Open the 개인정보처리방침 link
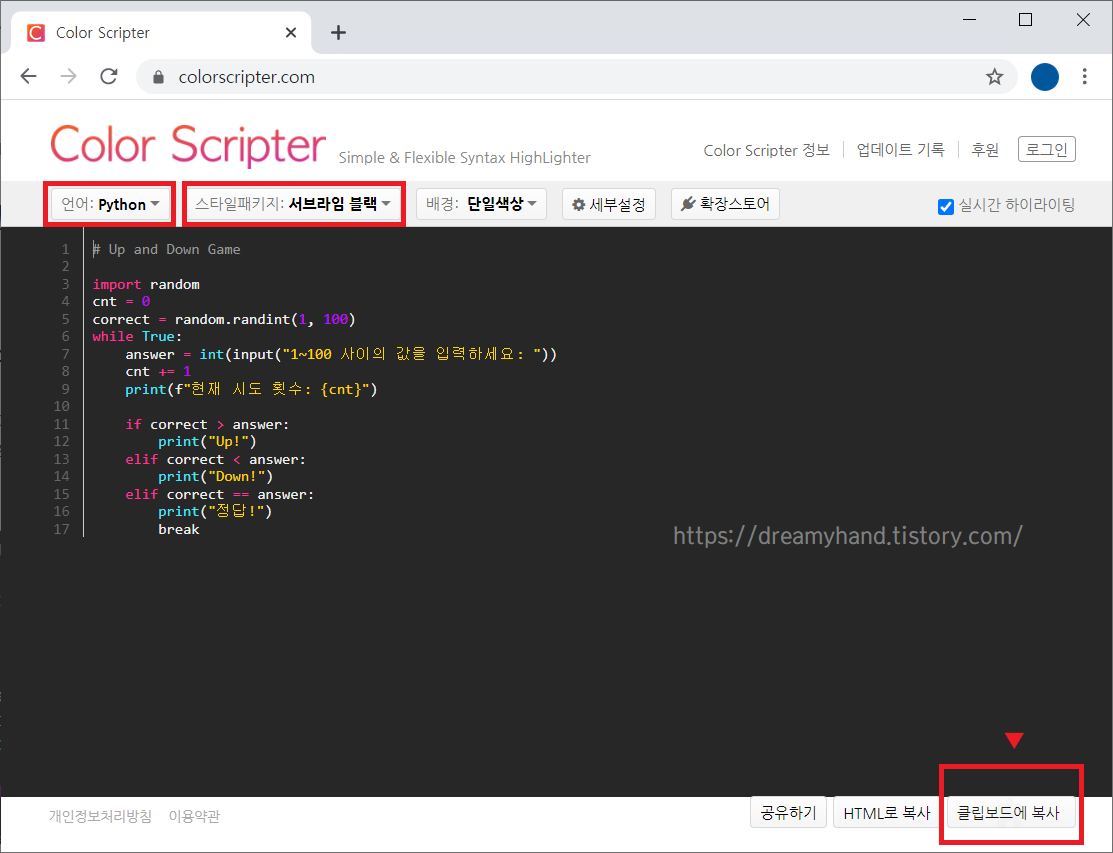The width and height of the screenshot is (1113, 853). tap(100, 816)
